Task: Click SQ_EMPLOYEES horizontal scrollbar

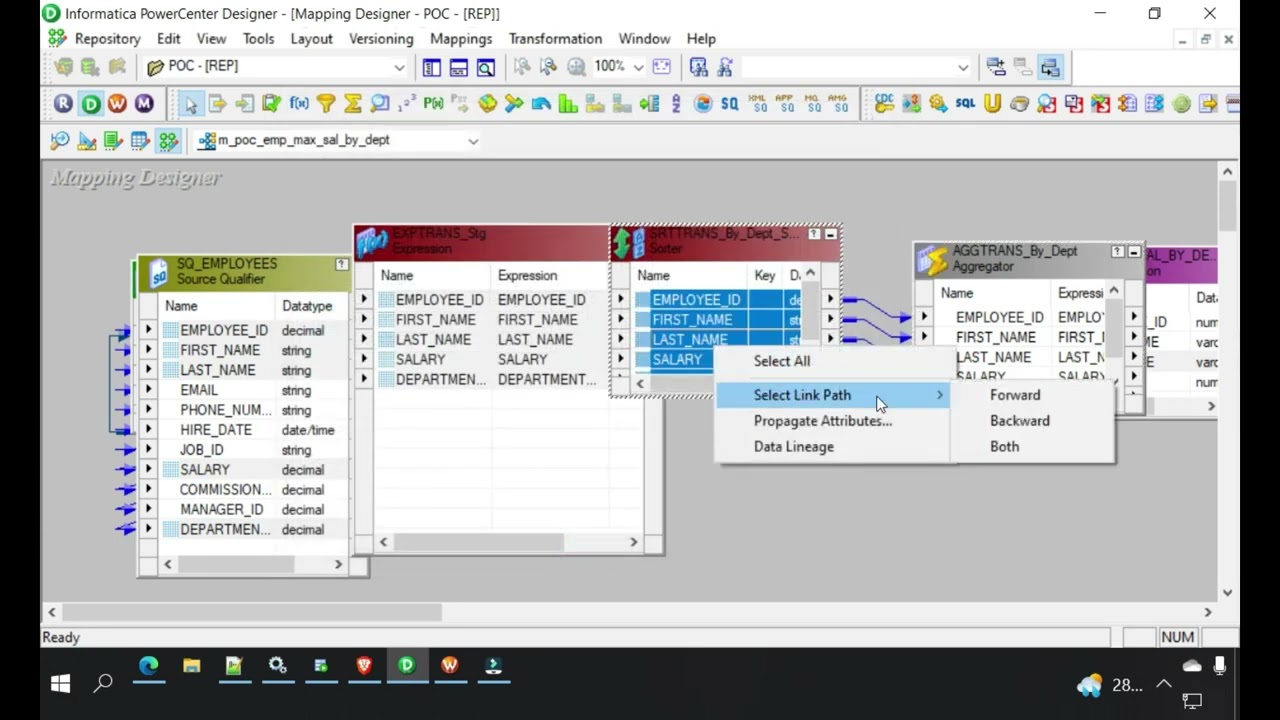Action: pos(253,565)
